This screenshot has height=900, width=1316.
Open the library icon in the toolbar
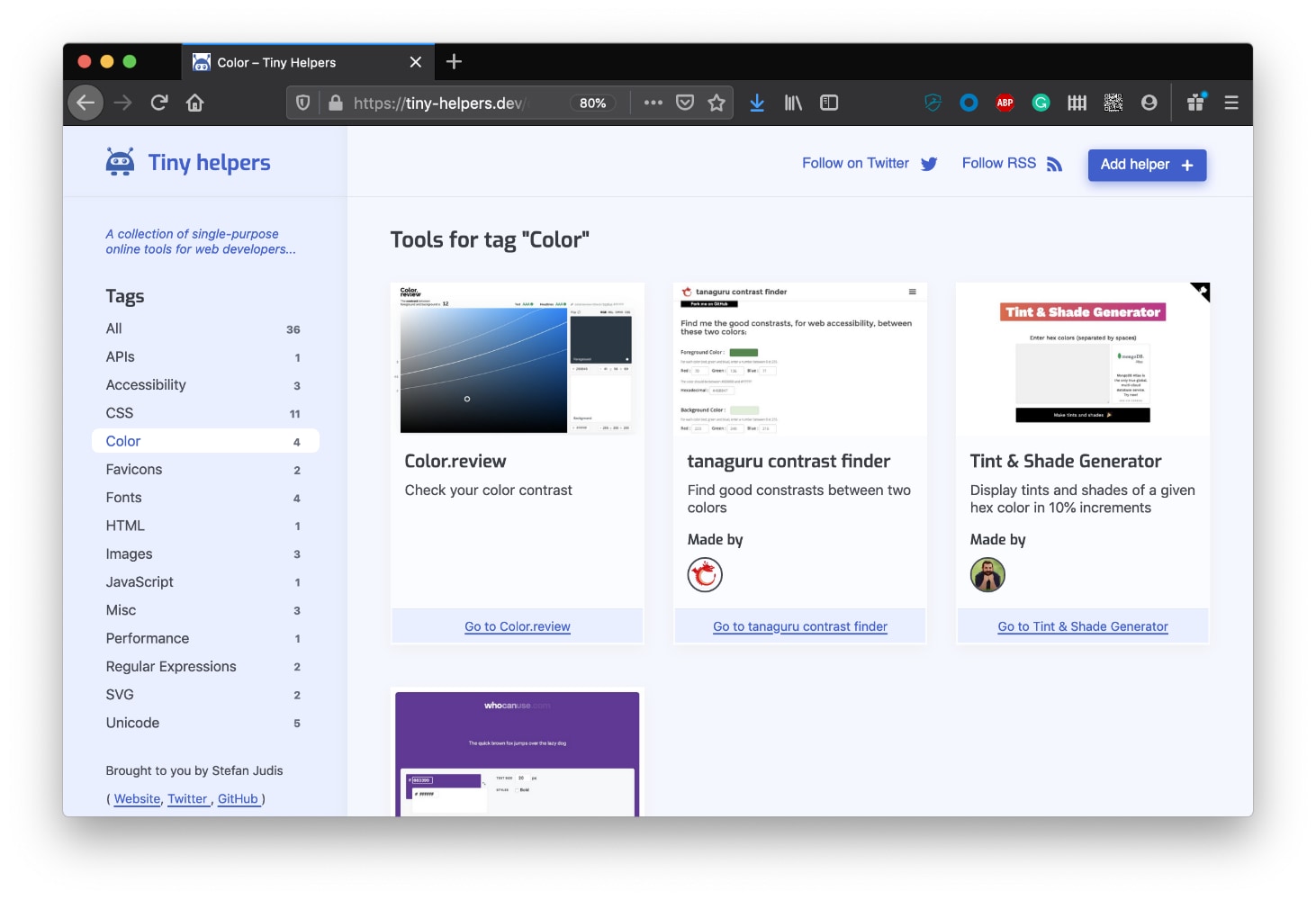click(x=793, y=103)
